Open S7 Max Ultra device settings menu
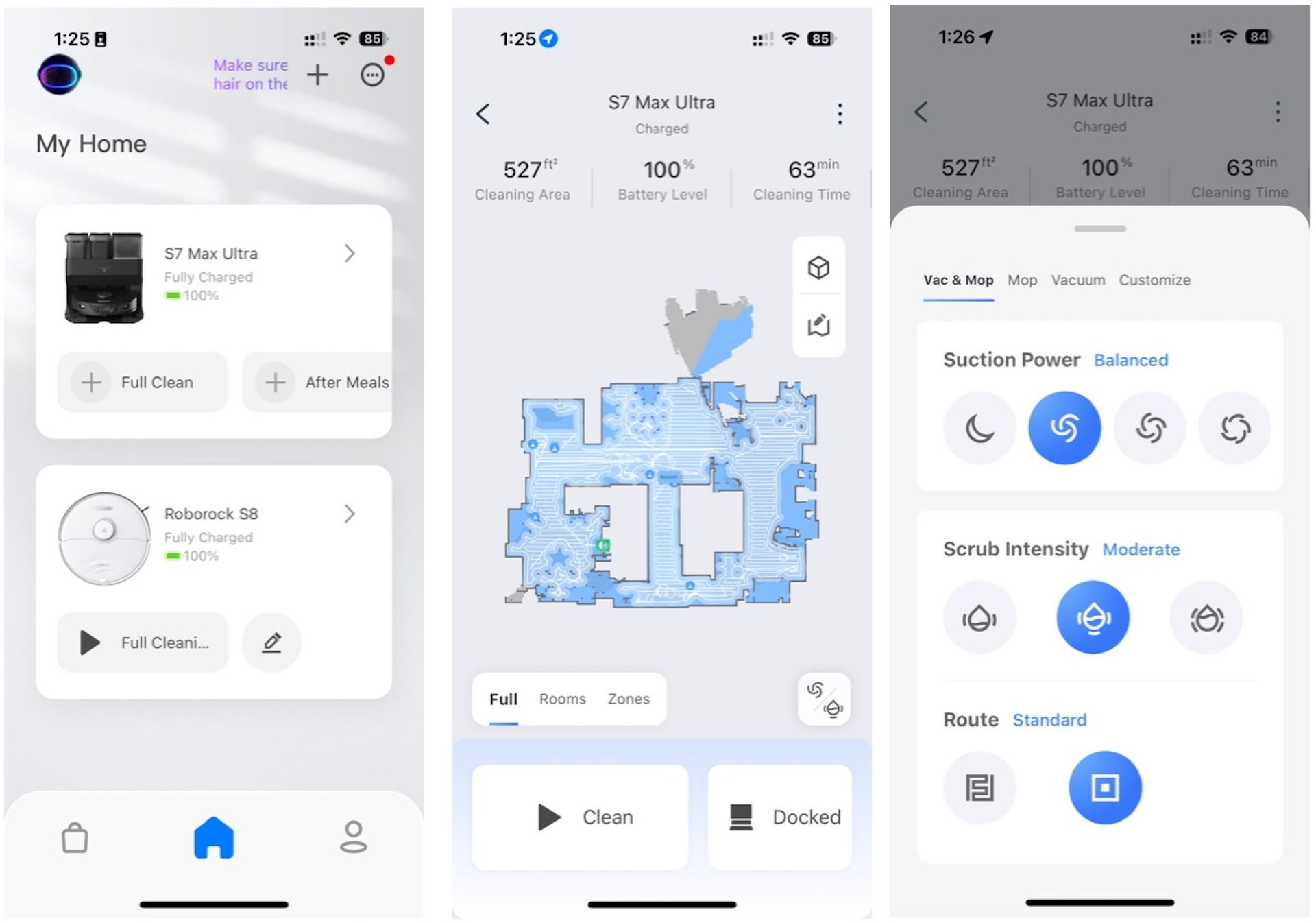The image size is (1316, 923). (x=839, y=113)
